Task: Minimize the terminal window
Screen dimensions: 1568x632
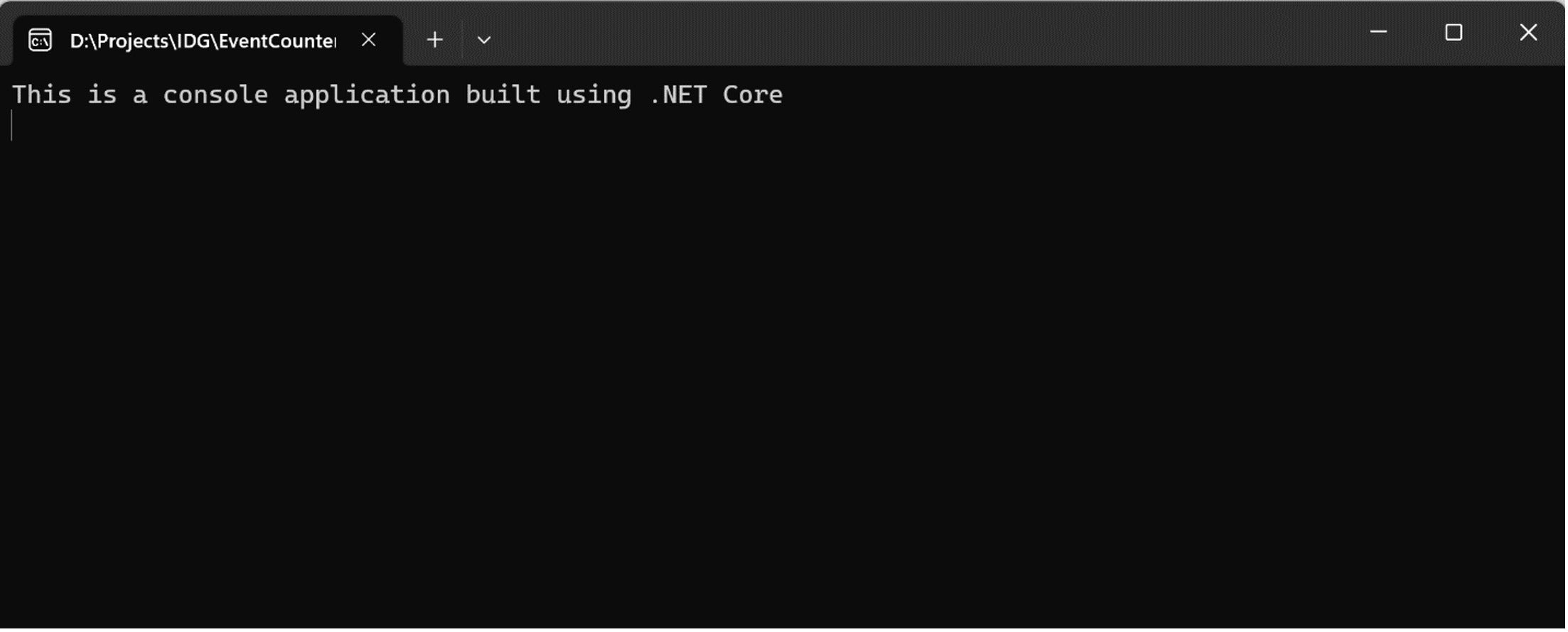Action: [x=1380, y=32]
